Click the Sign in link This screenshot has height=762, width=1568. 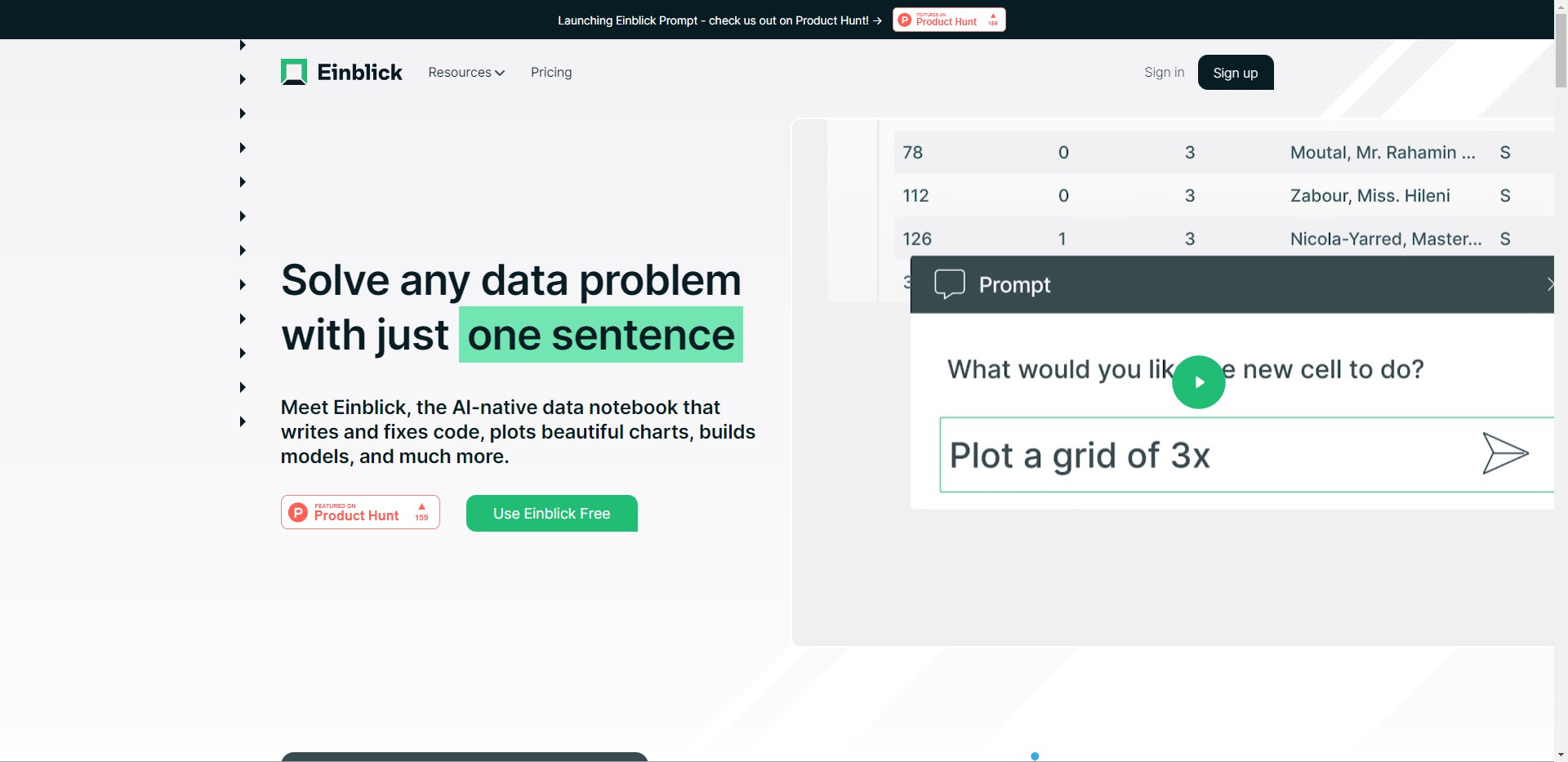coord(1164,73)
